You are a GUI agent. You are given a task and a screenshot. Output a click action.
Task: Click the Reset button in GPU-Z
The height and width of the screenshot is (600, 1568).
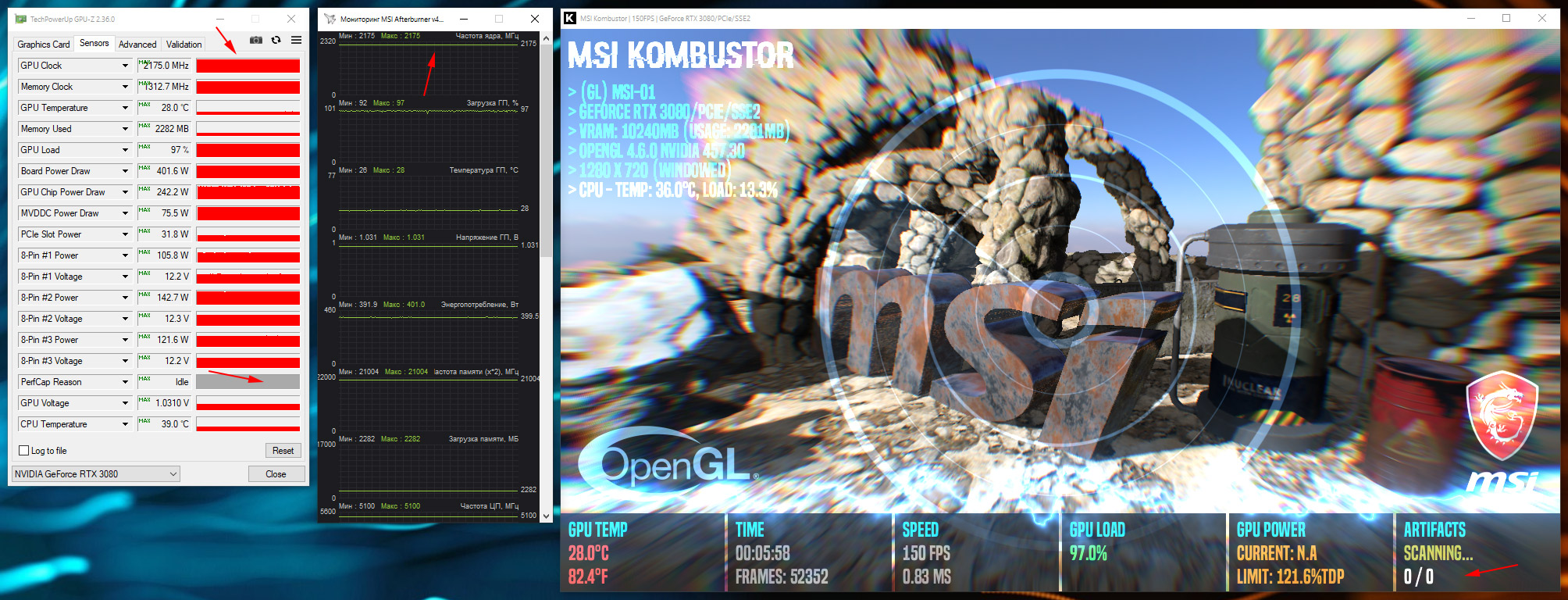click(283, 451)
